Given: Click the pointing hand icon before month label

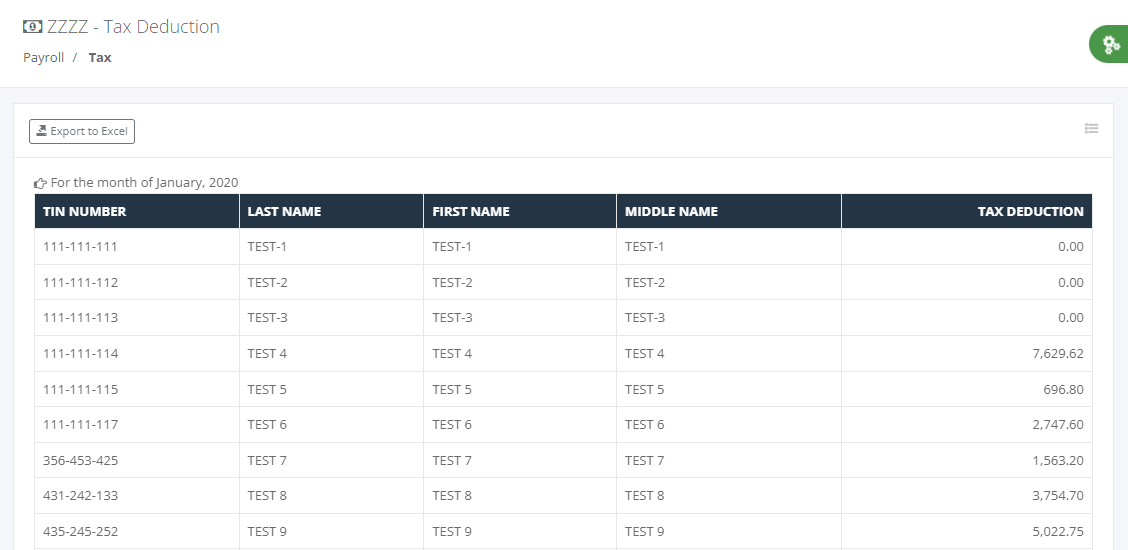Looking at the screenshot, I should pyautogui.click(x=40, y=183).
